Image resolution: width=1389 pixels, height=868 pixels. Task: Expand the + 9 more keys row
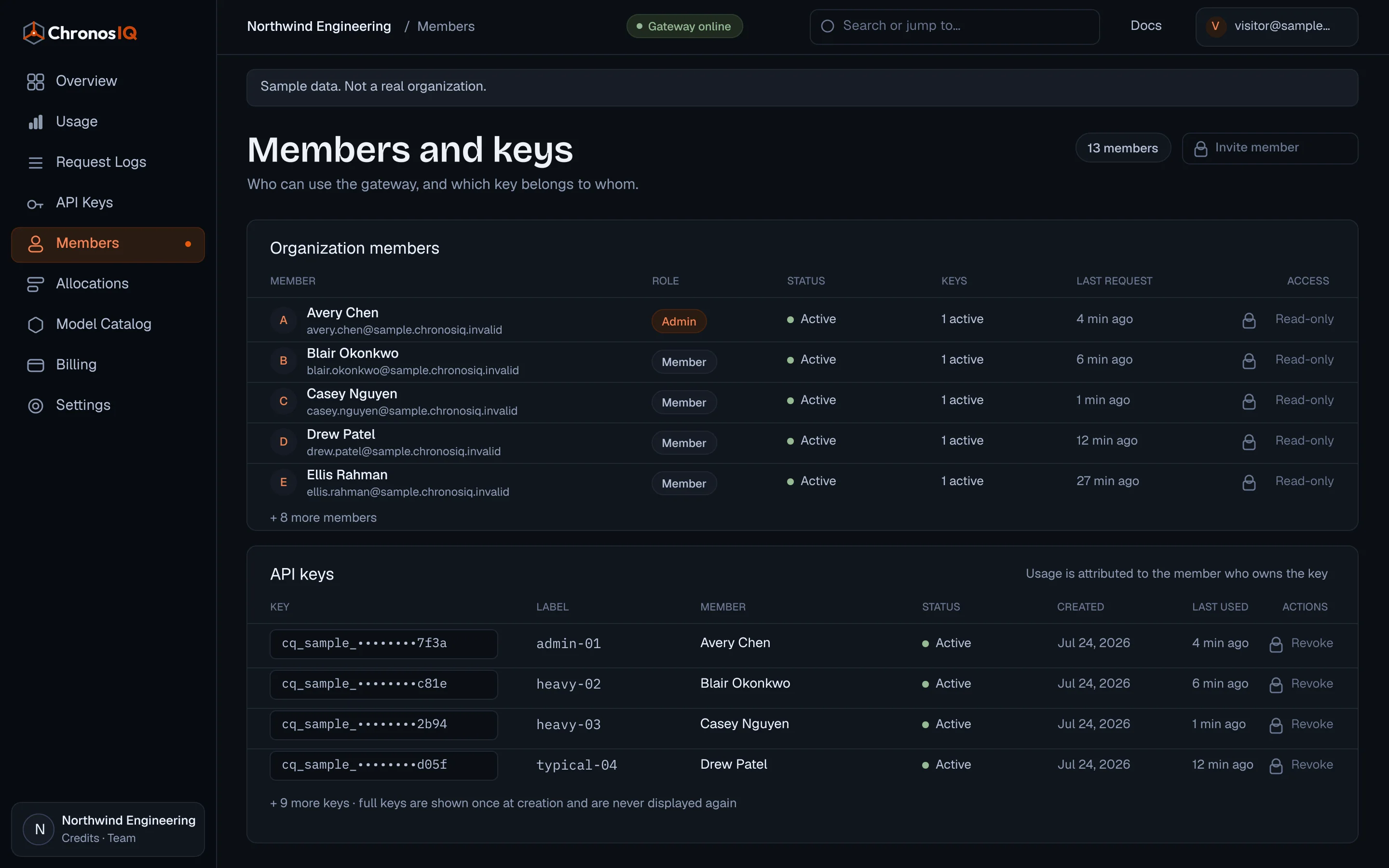[503, 802]
